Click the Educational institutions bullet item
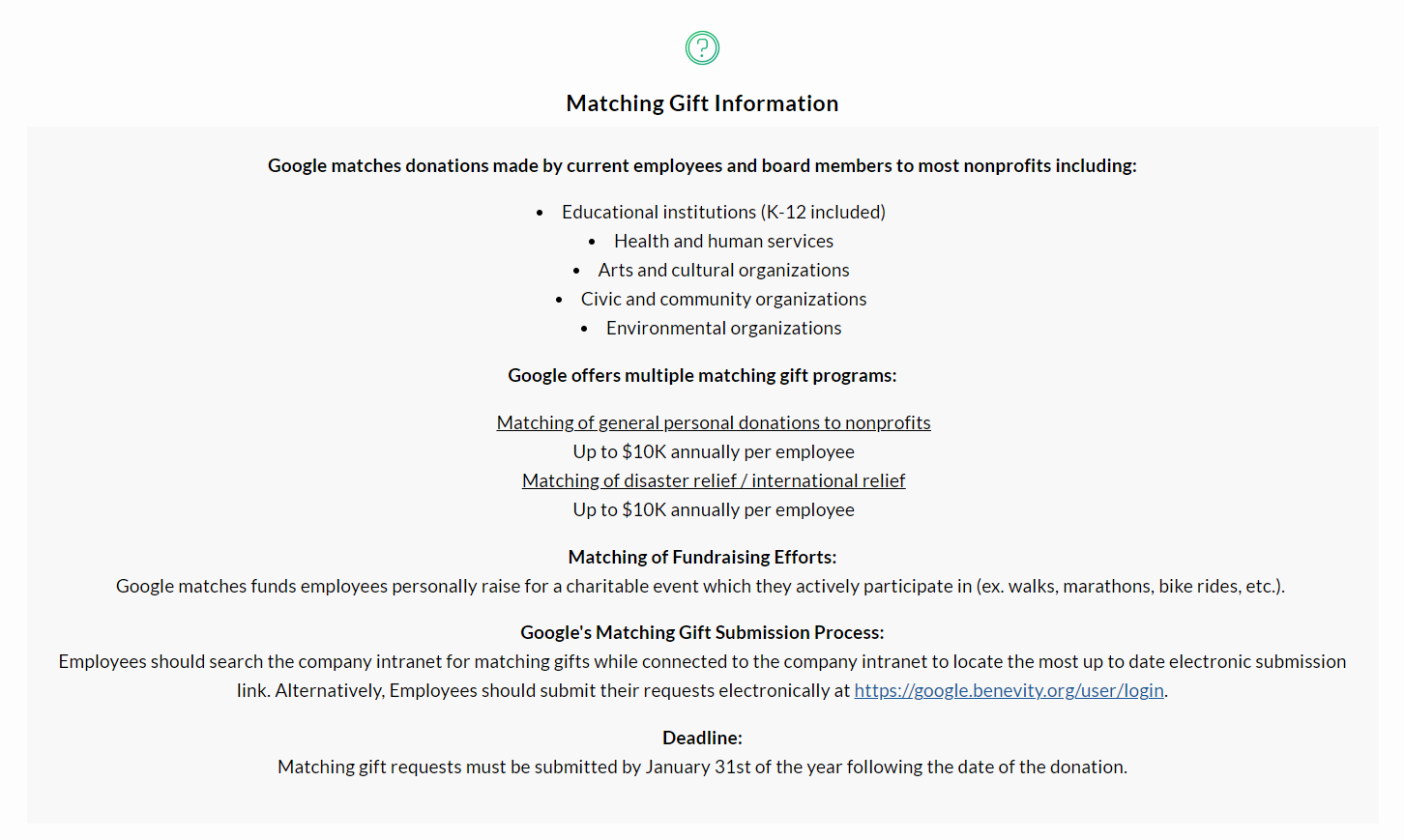The width and height of the screenshot is (1404, 840). click(x=722, y=212)
